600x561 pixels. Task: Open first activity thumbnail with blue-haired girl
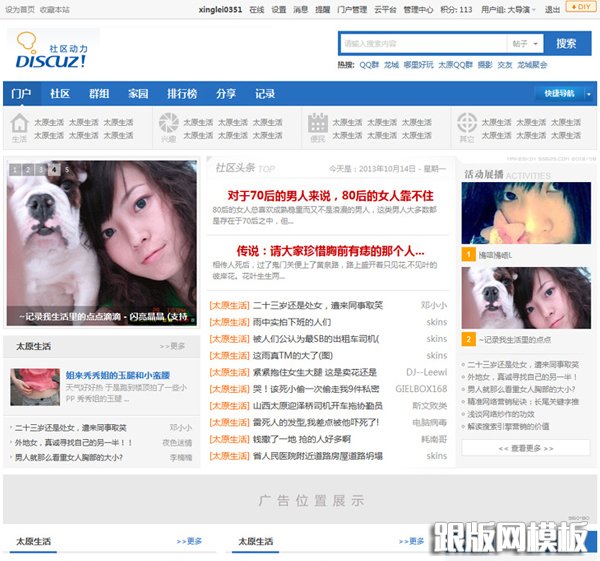coord(526,213)
